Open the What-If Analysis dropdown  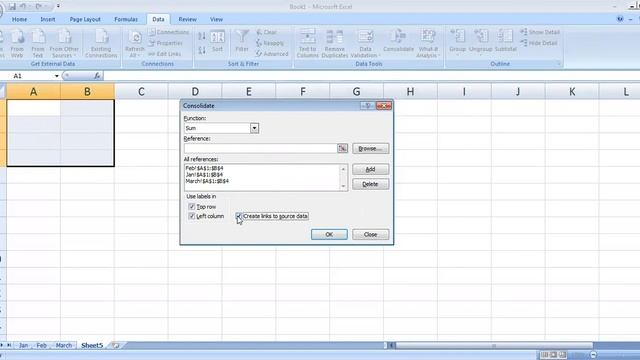427,52
